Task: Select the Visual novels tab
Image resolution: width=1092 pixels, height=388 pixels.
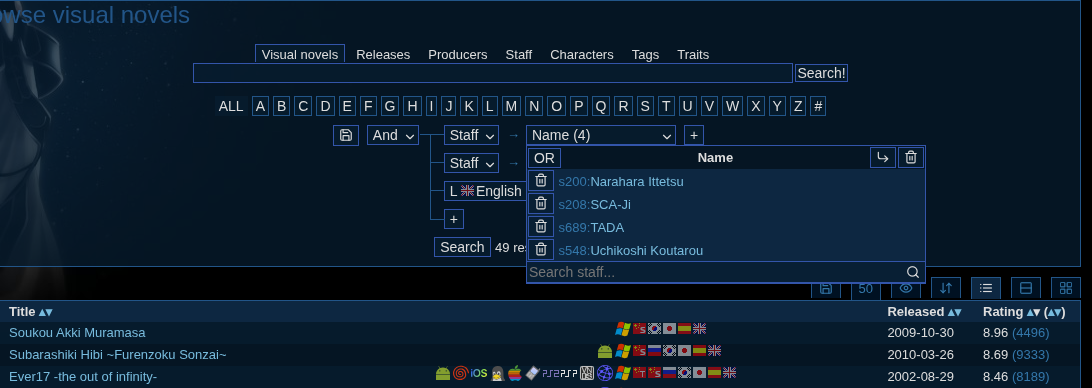Action: [300, 54]
